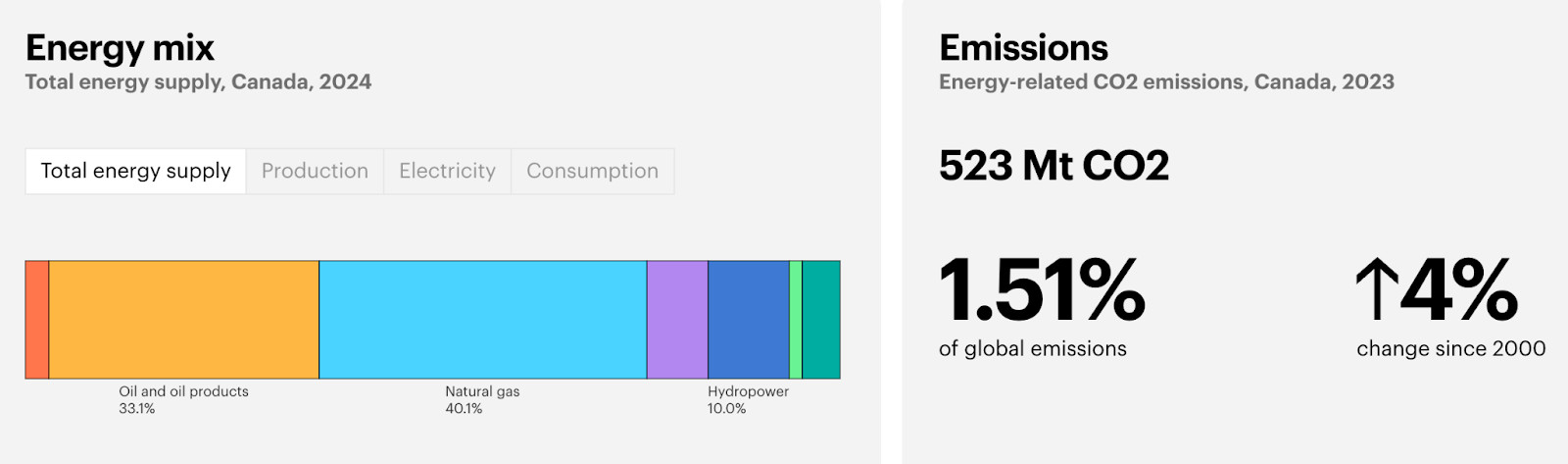Click the 523 Mt CO2 figure
Image resolution: width=1568 pixels, height=464 pixels.
pyautogui.click(x=1053, y=166)
